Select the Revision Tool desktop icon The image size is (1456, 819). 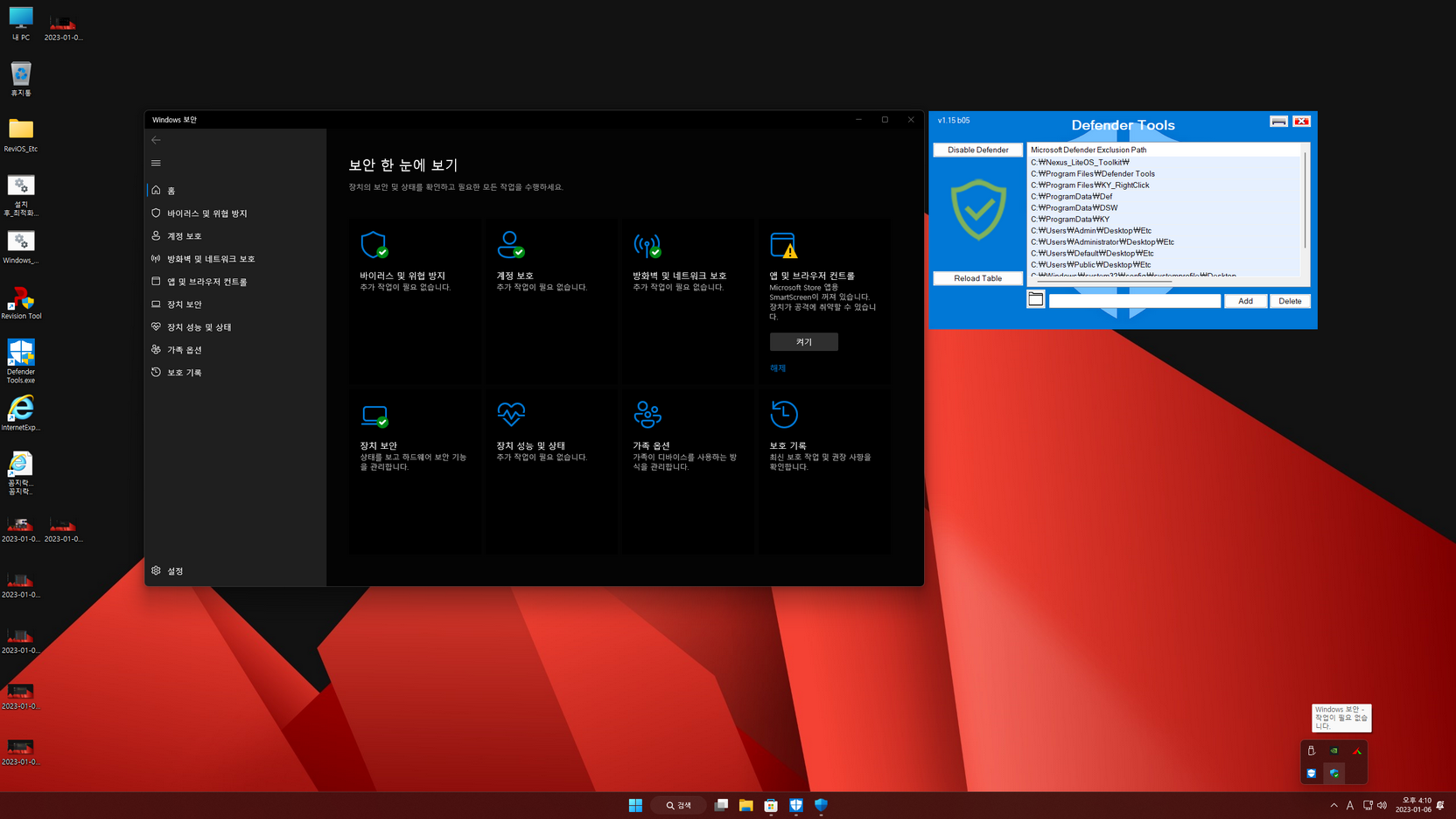point(21,303)
